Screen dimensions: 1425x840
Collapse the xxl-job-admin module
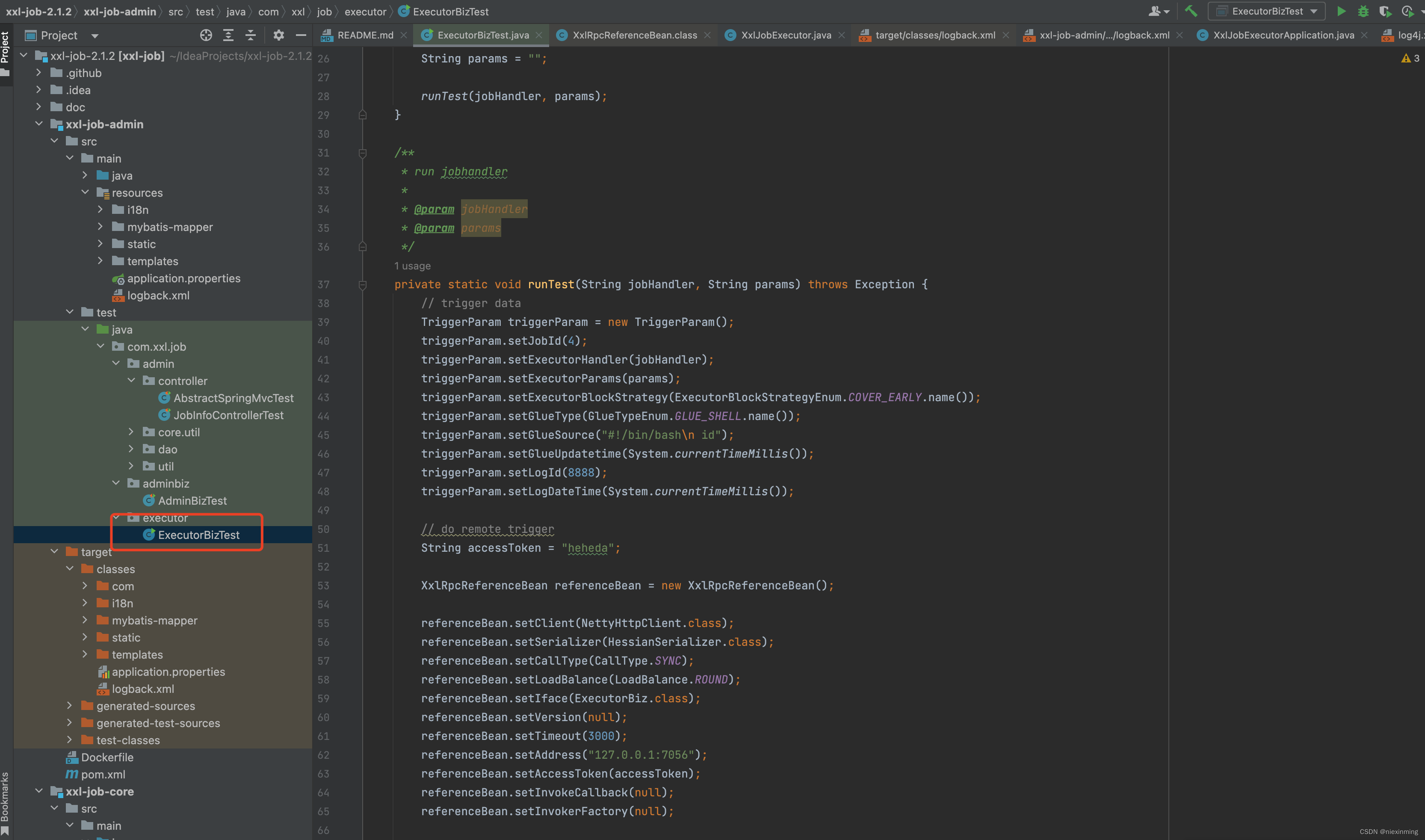pyautogui.click(x=38, y=124)
